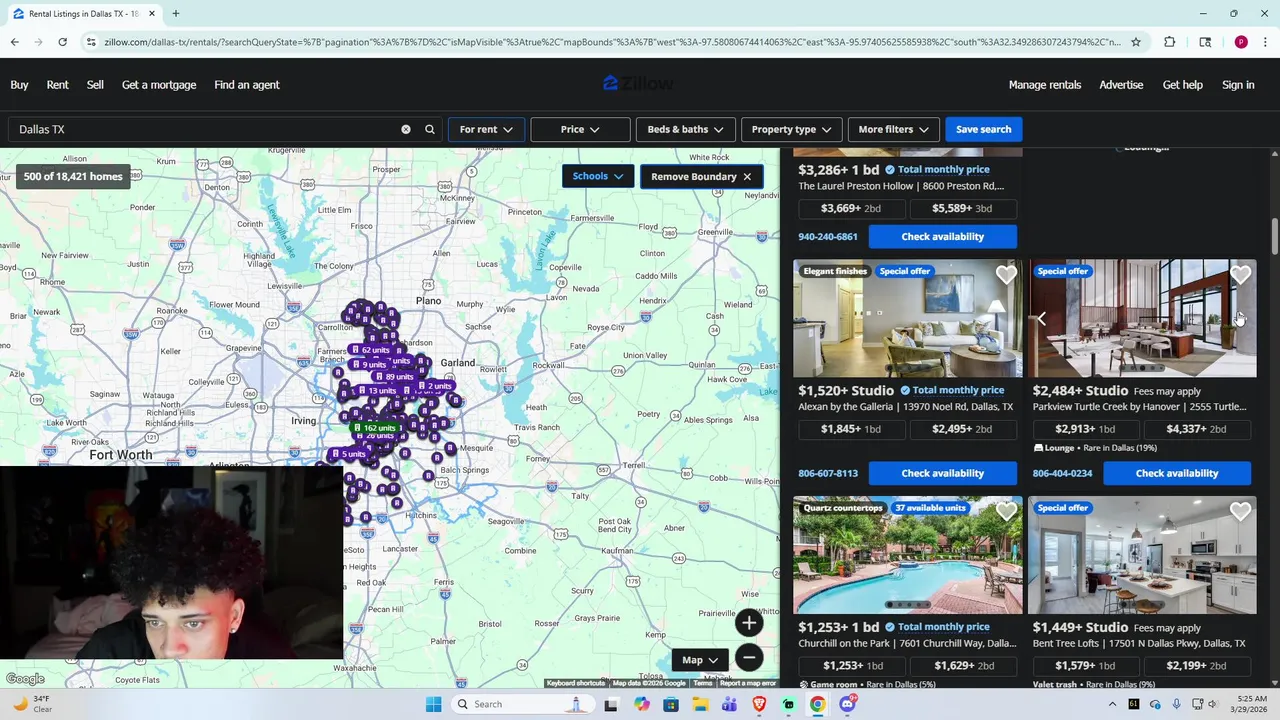Favorite the Parkview Turtle Creek listing heart
The height and width of the screenshot is (720, 1280).
click(1240, 275)
